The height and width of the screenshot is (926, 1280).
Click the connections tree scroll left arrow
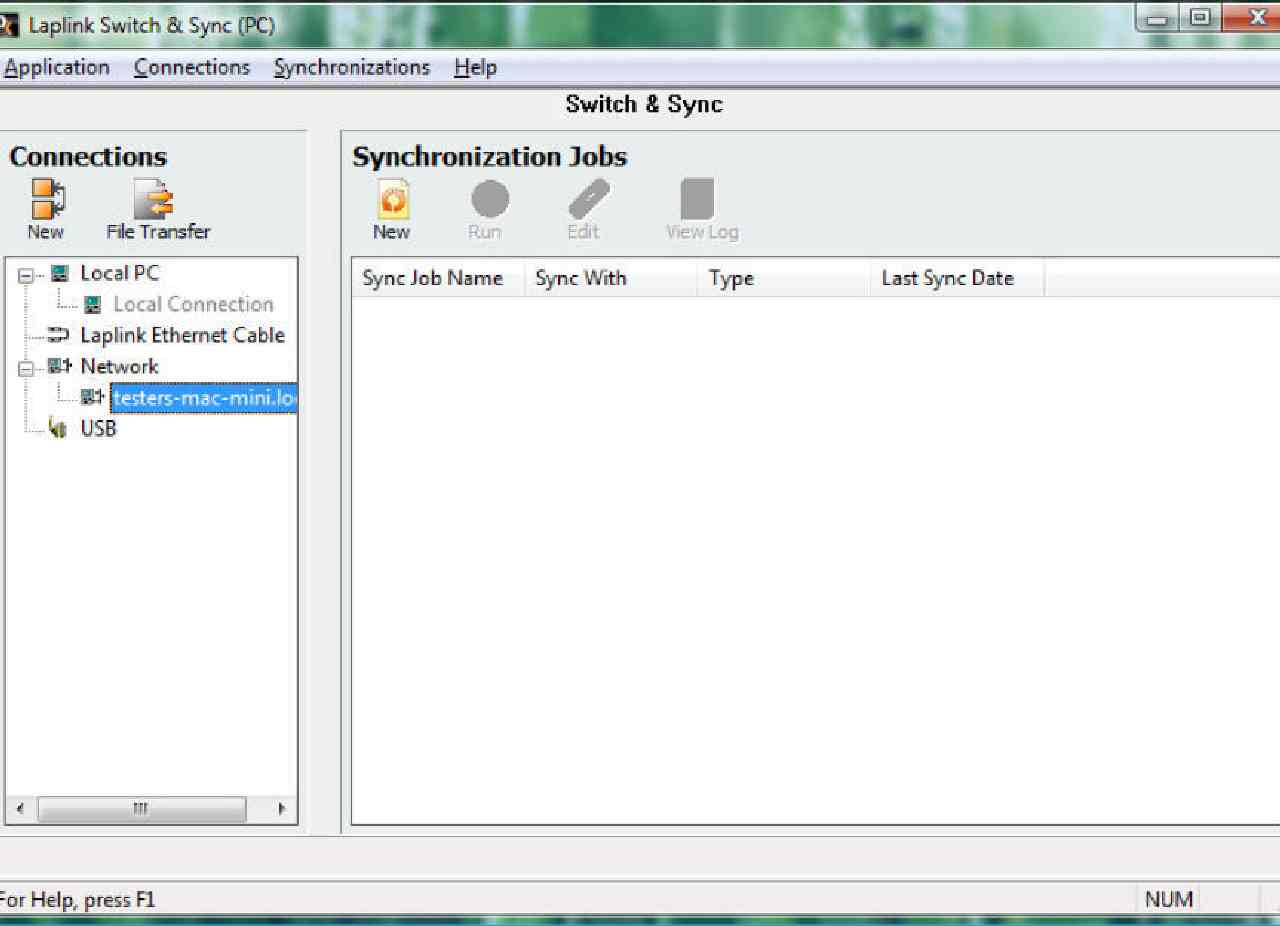coord(19,809)
